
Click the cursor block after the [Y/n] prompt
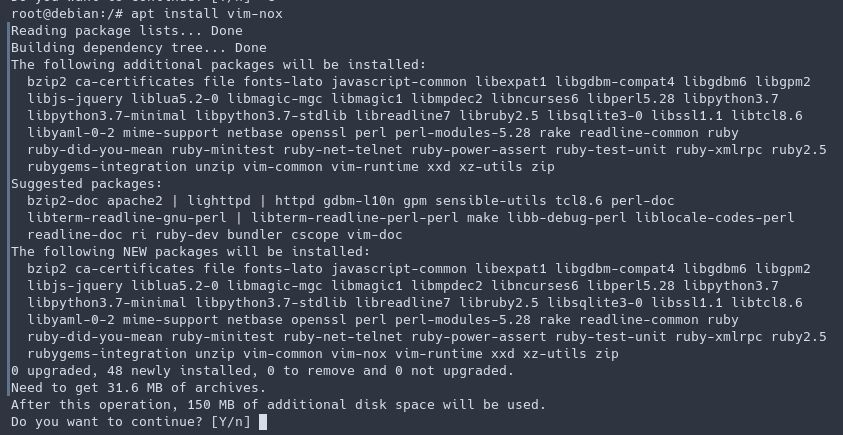(263, 422)
